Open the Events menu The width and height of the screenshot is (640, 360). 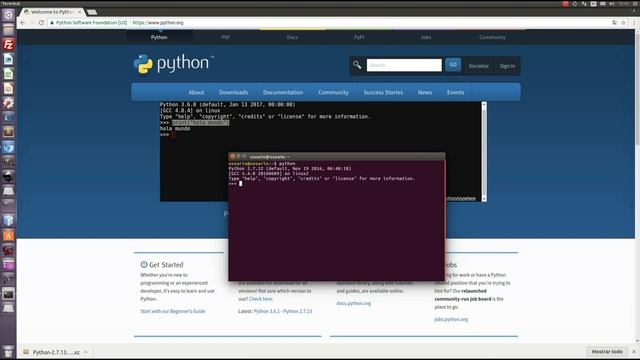(456, 92)
